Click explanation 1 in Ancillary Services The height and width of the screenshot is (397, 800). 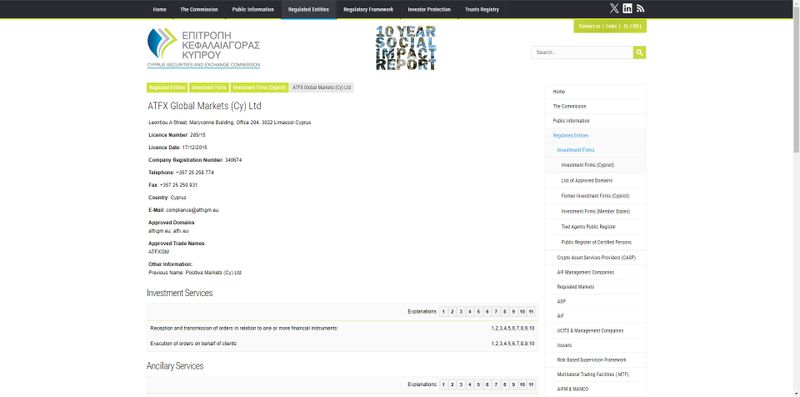[x=443, y=385]
